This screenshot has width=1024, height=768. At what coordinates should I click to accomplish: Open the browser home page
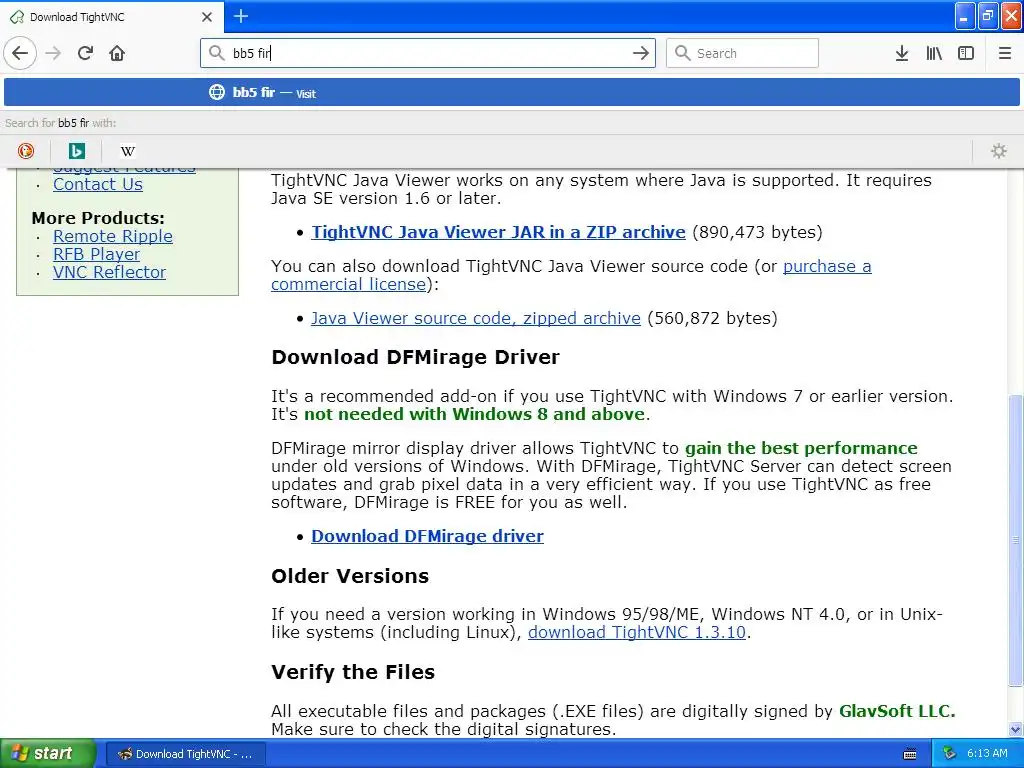click(117, 53)
